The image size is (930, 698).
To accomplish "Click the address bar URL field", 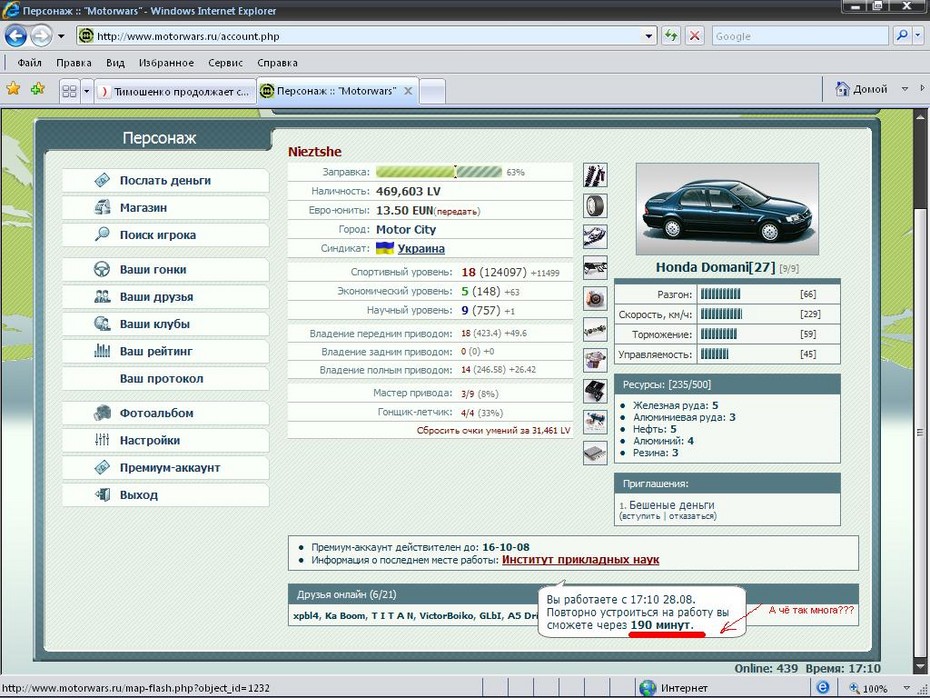I will pyautogui.click(x=368, y=36).
